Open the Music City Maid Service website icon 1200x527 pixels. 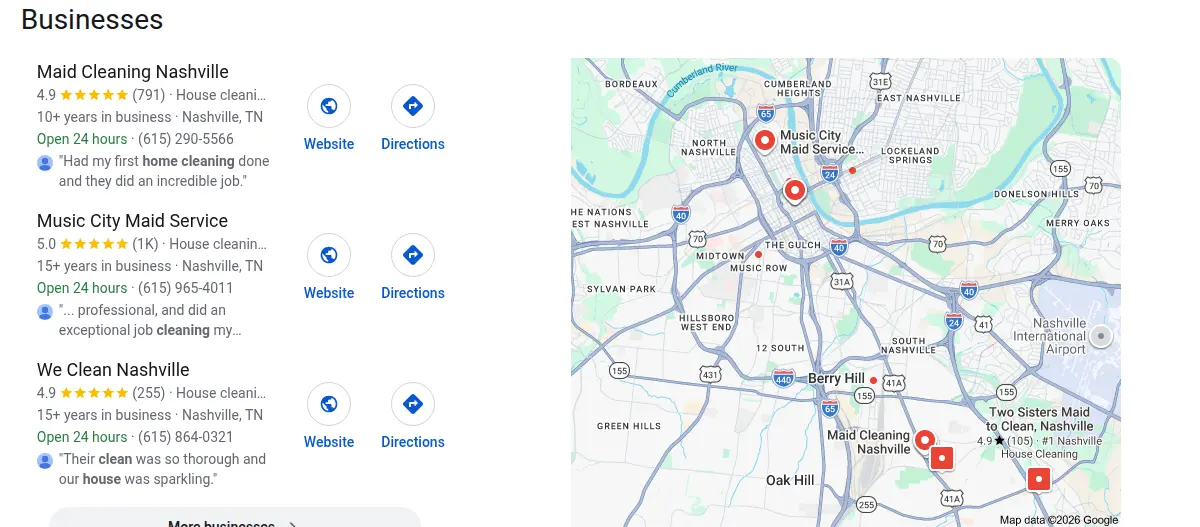coord(329,255)
